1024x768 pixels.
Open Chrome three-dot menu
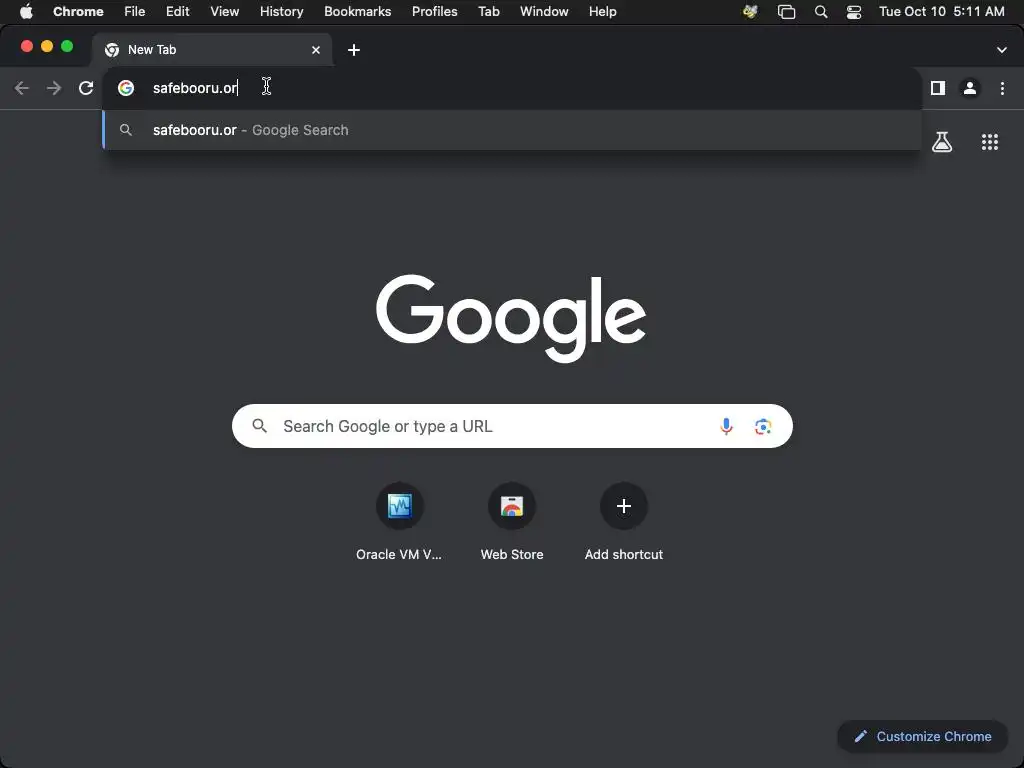click(x=1002, y=88)
